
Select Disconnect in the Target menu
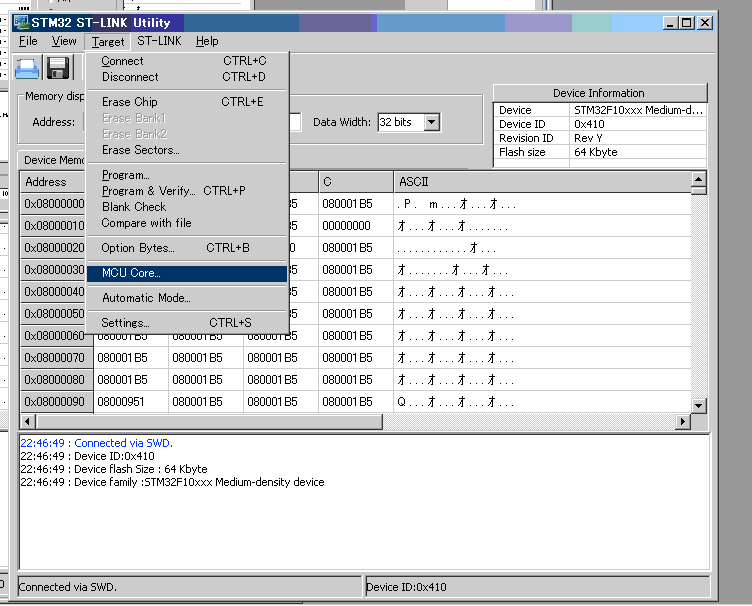(188, 77)
